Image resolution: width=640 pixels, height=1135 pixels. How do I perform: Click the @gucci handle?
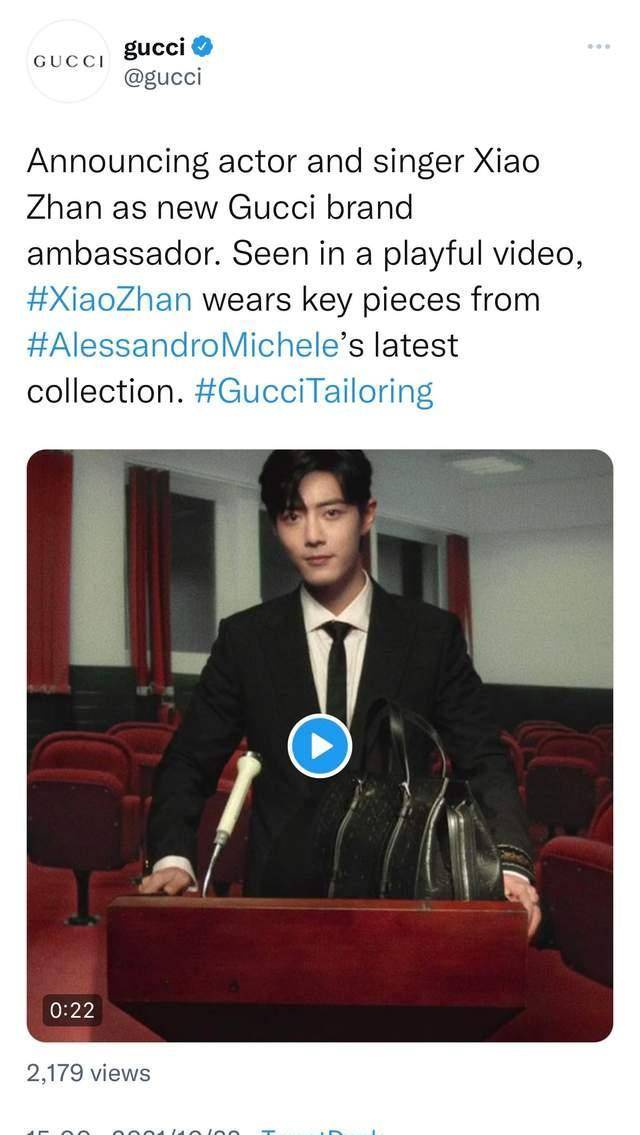click(x=163, y=77)
